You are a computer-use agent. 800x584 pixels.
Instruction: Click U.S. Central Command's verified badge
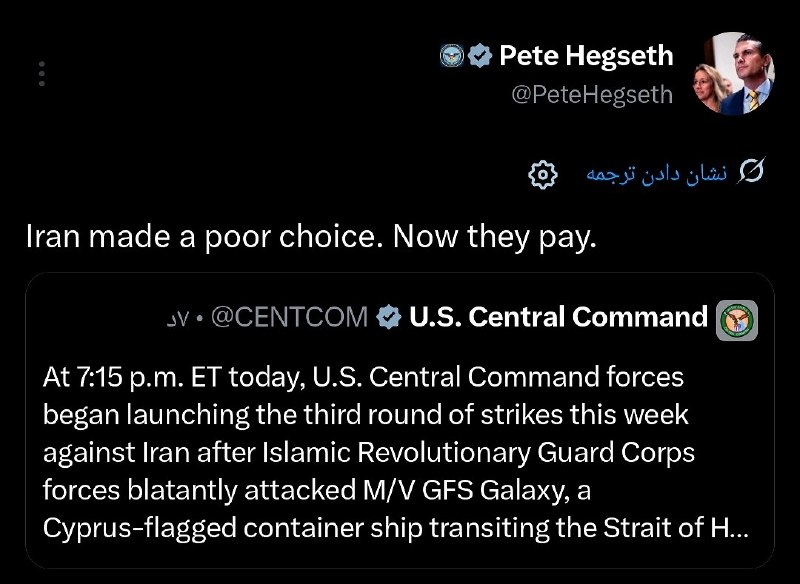pos(389,317)
